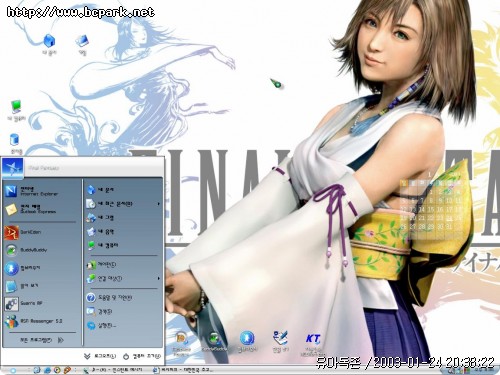The image size is (500, 375).
Task: Click the 로그오프 Log Off button
Action: pyautogui.click(x=100, y=356)
